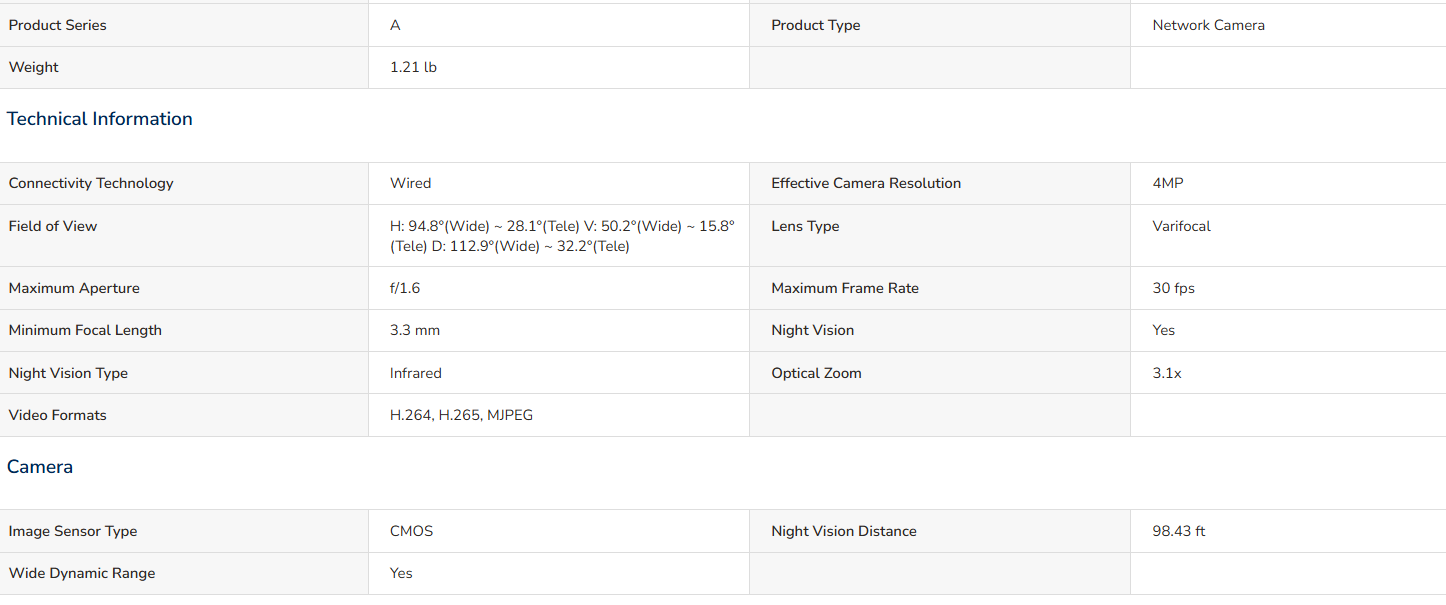Click the H.264, H.265, MJPEG formats value
The image size is (1446, 605).
[x=461, y=415]
